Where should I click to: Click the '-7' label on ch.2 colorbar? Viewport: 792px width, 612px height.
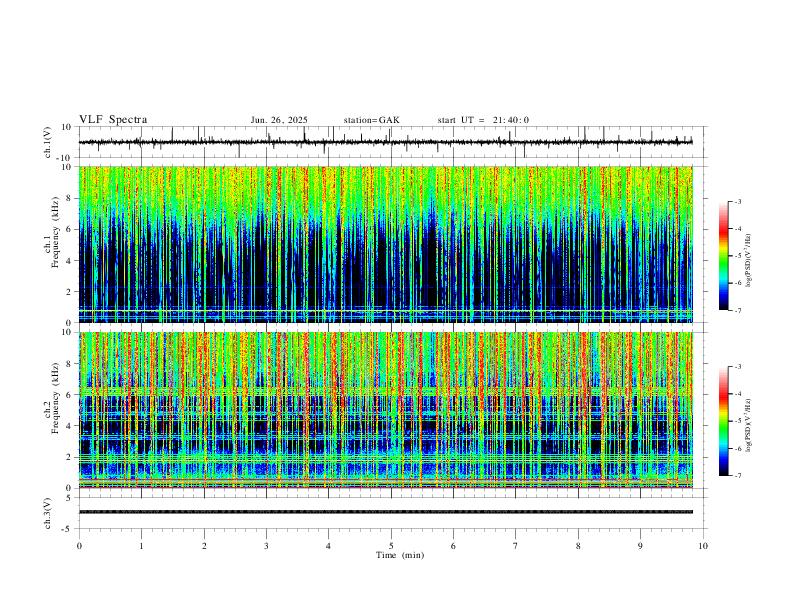(x=737, y=476)
